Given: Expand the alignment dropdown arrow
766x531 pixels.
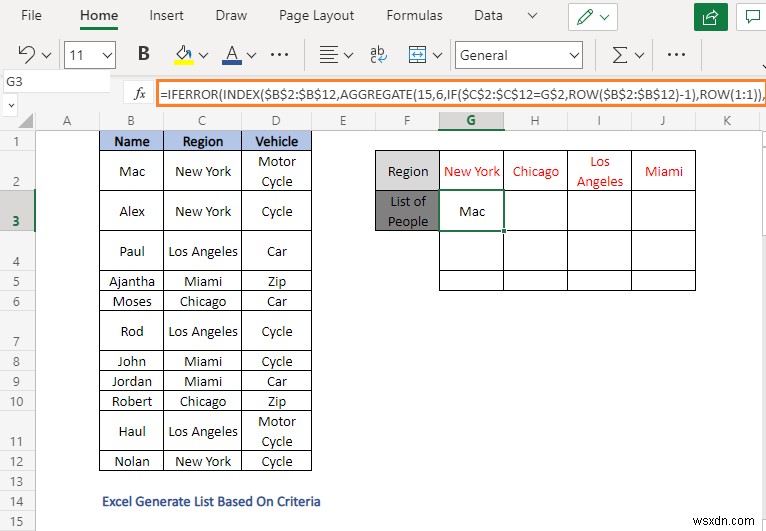Looking at the screenshot, I should pyautogui.click(x=348, y=55).
